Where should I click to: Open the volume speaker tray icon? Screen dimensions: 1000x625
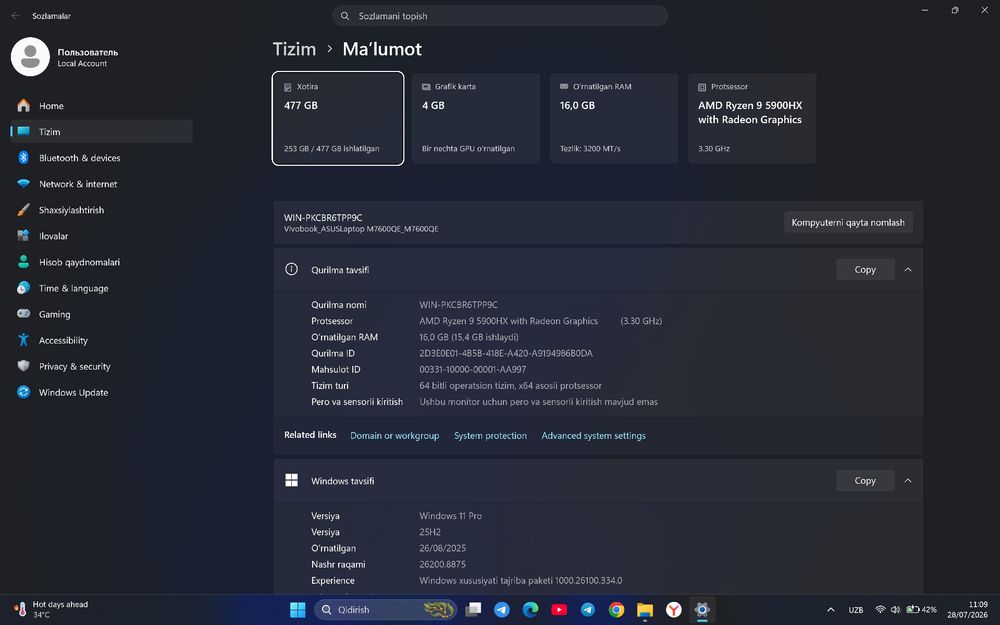point(895,610)
